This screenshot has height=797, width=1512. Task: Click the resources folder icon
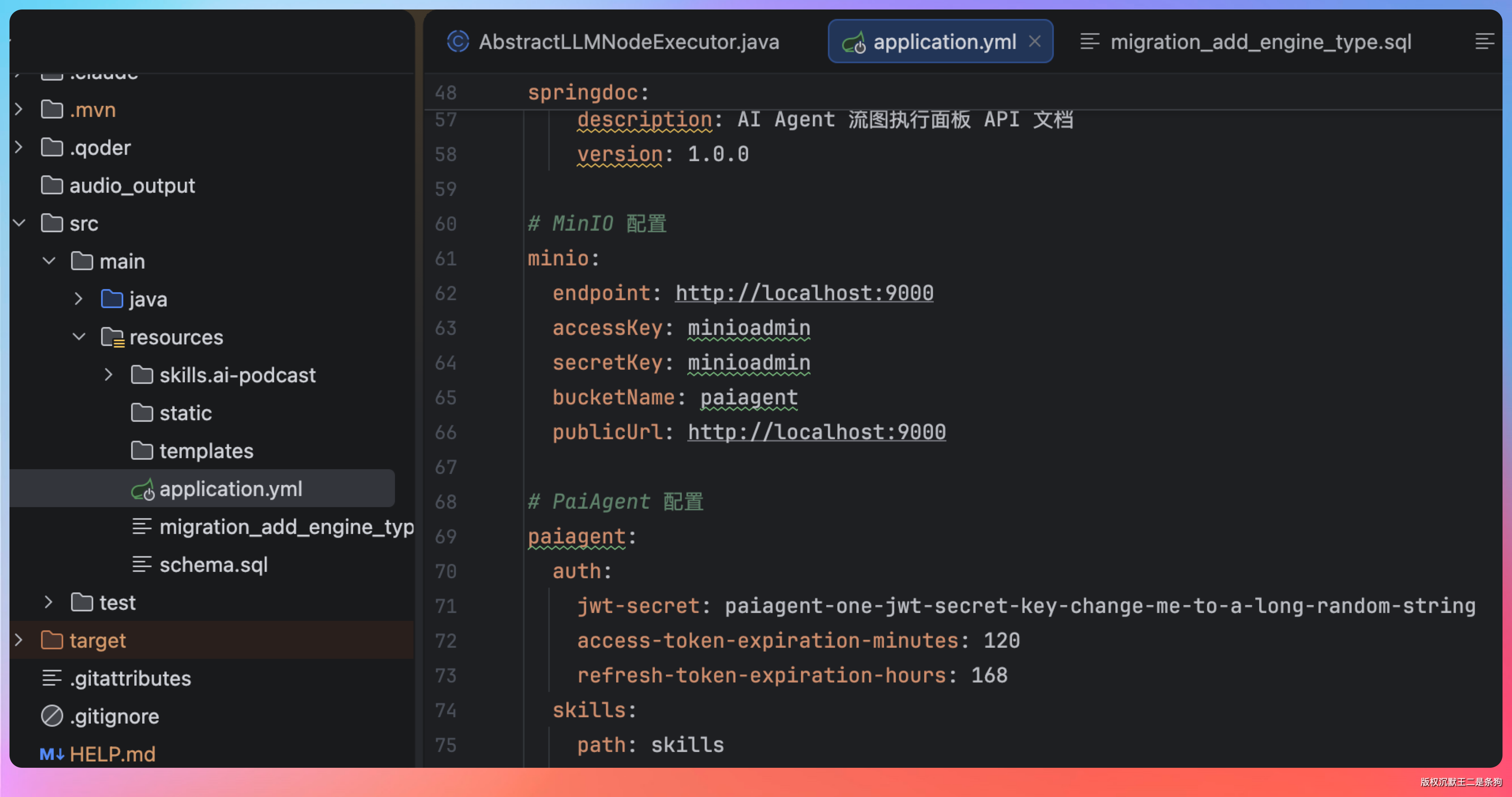pos(112,337)
